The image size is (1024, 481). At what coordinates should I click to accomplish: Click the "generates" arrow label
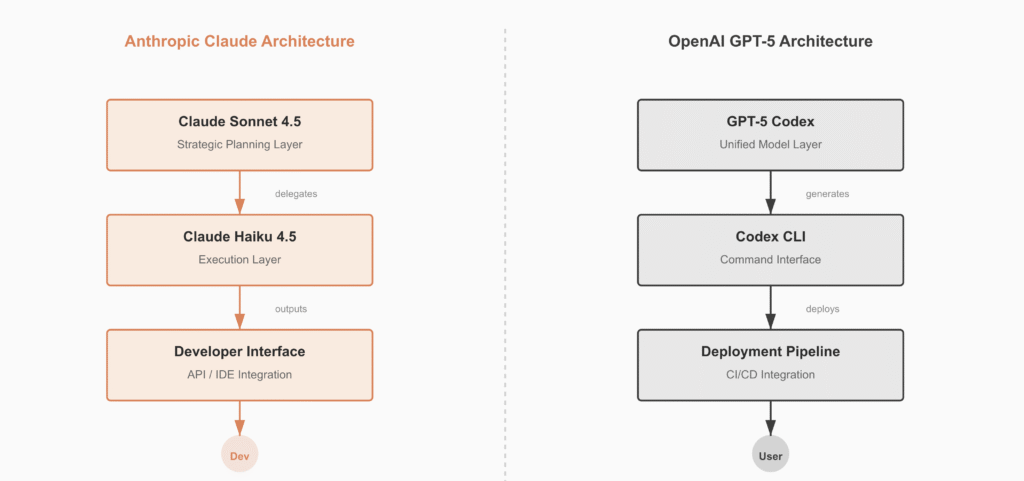pyautogui.click(x=827, y=194)
